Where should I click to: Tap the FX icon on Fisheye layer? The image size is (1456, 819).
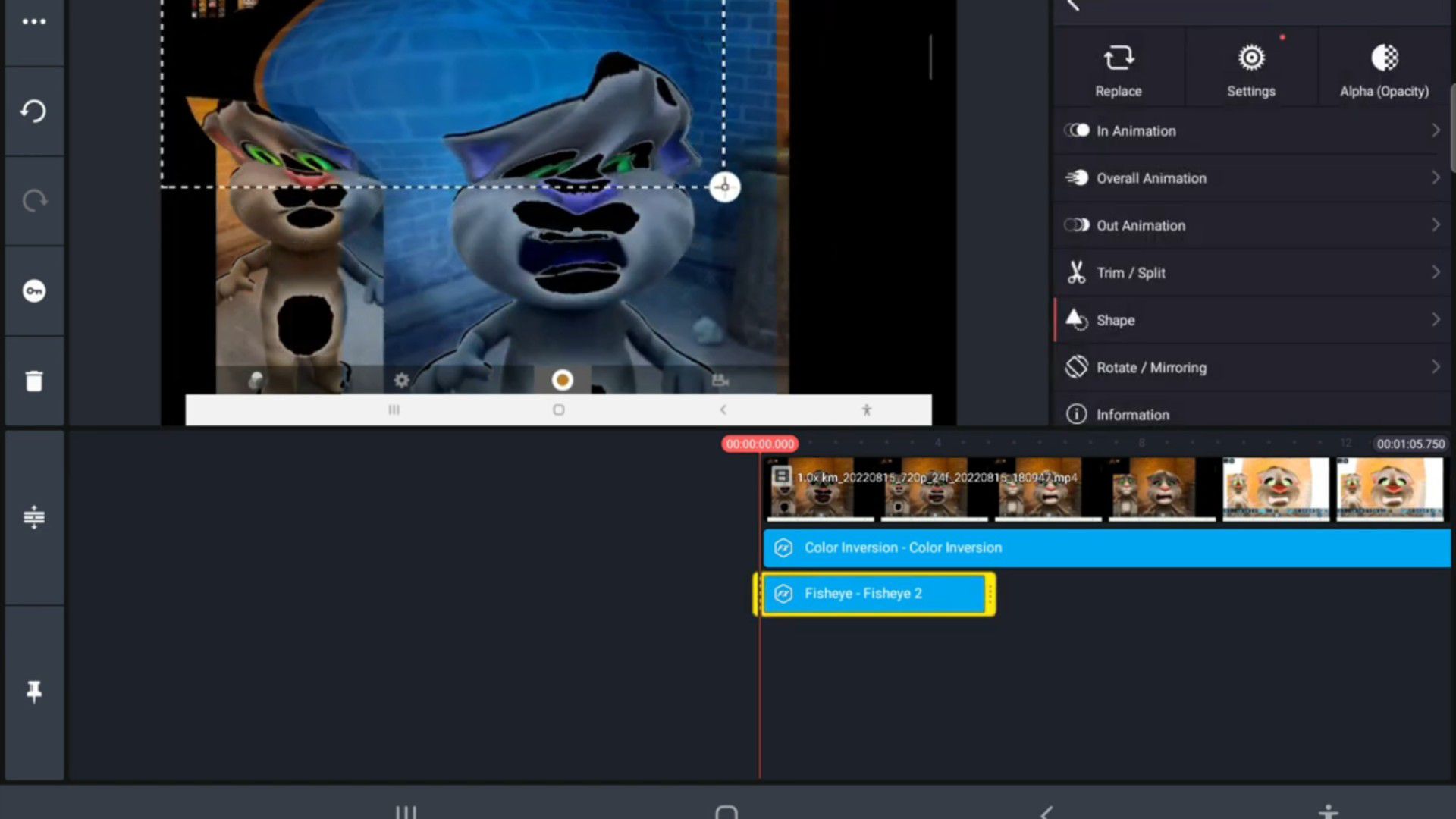pyautogui.click(x=783, y=594)
